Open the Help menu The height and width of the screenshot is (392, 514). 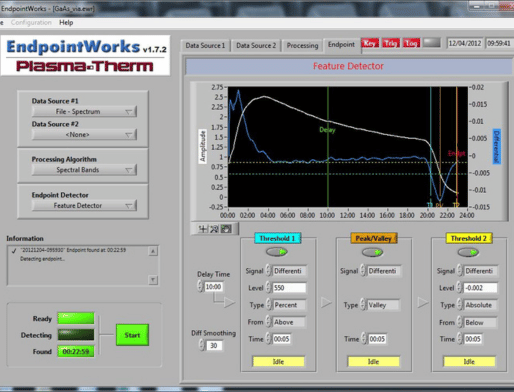coord(66,23)
